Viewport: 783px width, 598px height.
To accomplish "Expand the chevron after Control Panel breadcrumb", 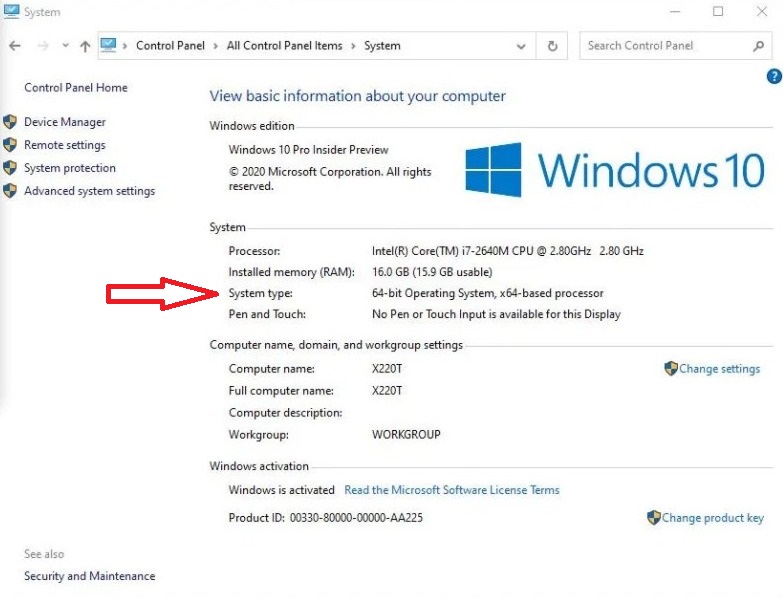I will [x=215, y=46].
